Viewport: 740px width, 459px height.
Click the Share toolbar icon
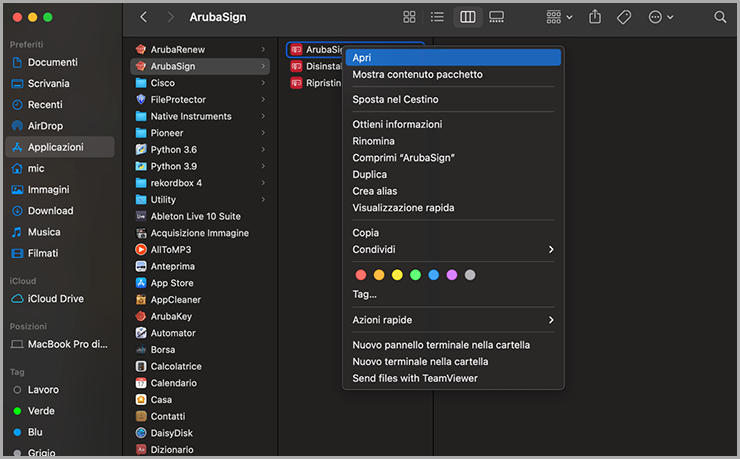point(595,17)
